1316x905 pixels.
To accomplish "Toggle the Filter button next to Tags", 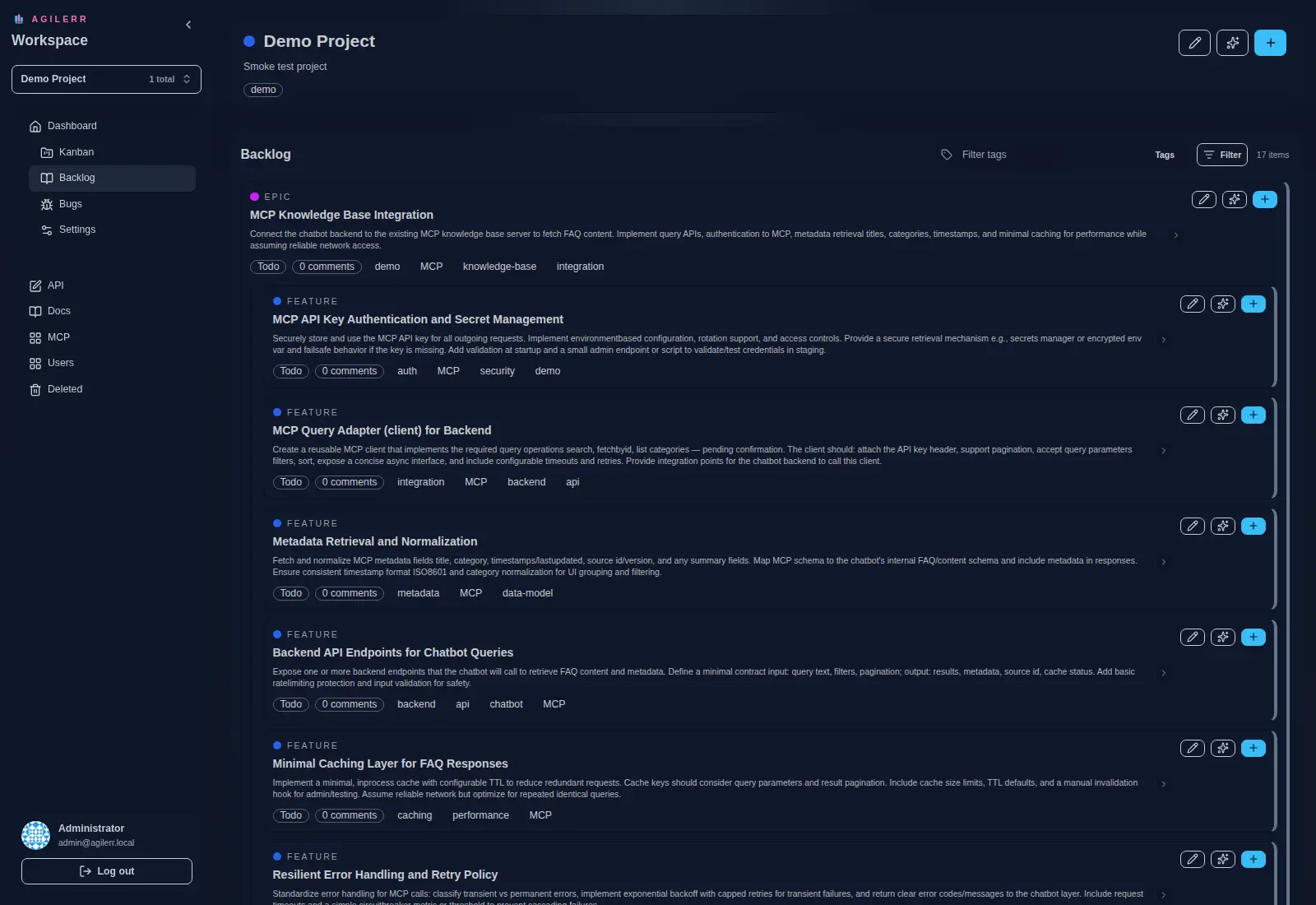I will 1221,155.
